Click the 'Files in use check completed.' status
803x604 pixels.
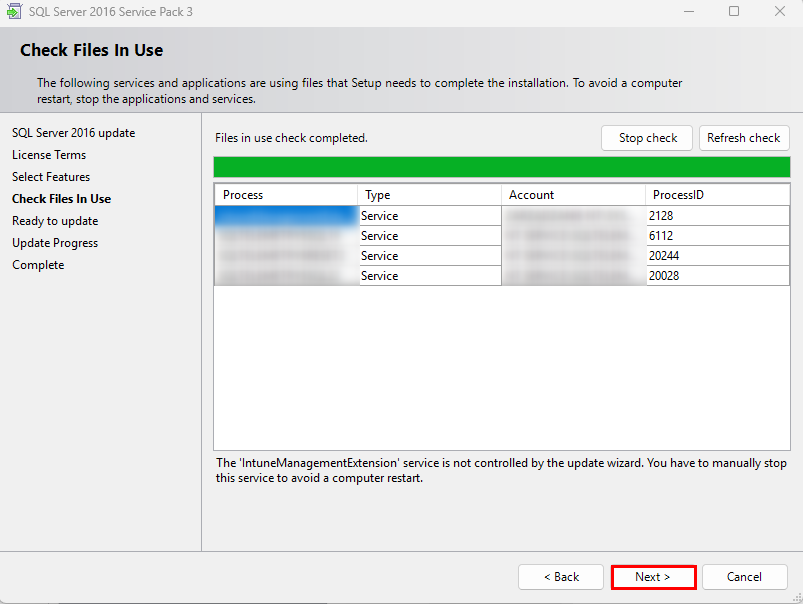click(x=291, y=138)
